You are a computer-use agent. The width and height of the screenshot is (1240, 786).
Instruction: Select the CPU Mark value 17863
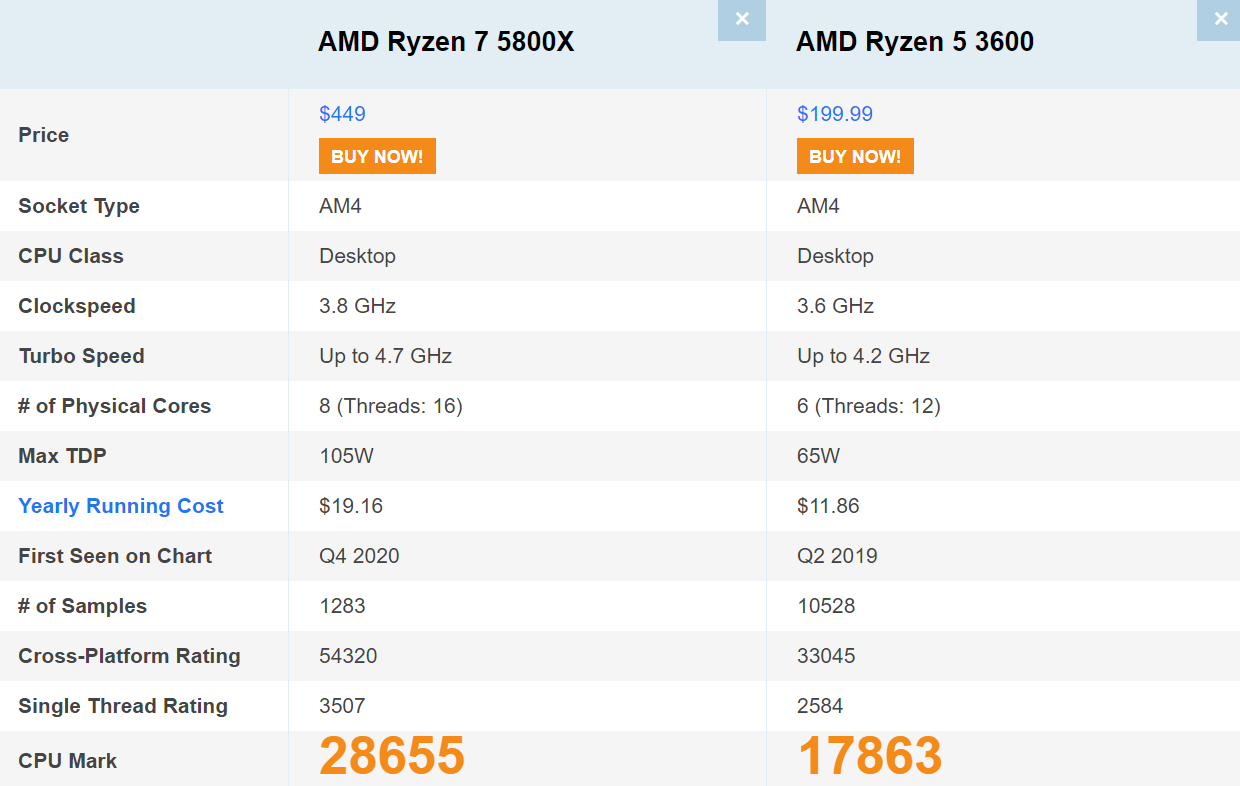pos(870,756)
